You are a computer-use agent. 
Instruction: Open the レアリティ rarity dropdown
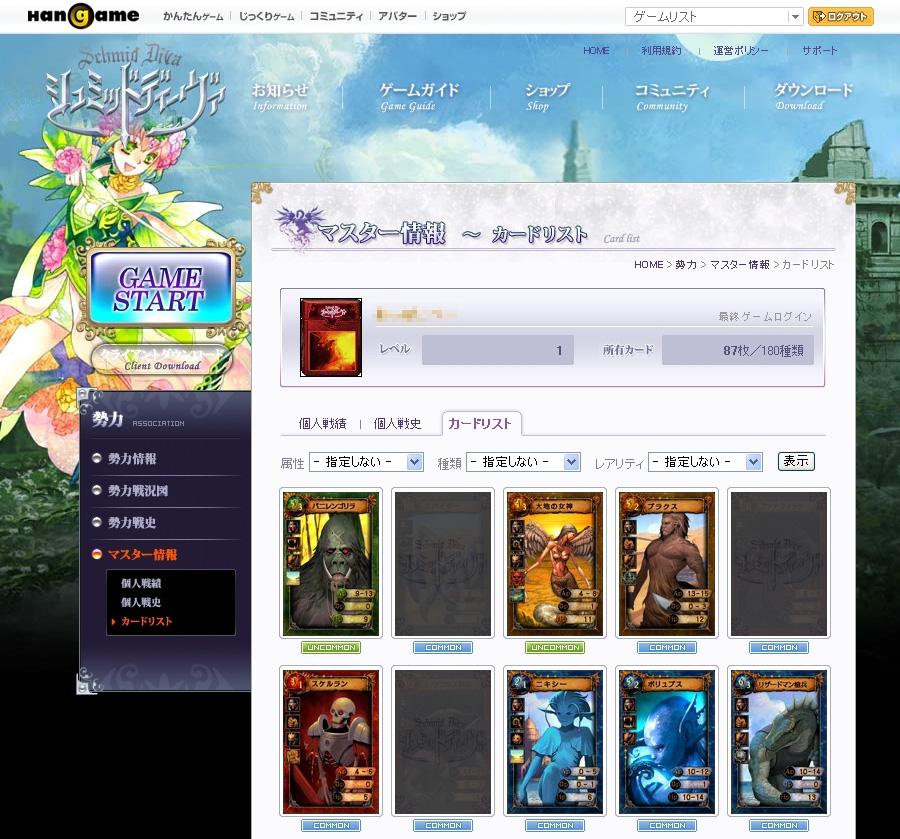pyautogui.click(x=705, y=462)
